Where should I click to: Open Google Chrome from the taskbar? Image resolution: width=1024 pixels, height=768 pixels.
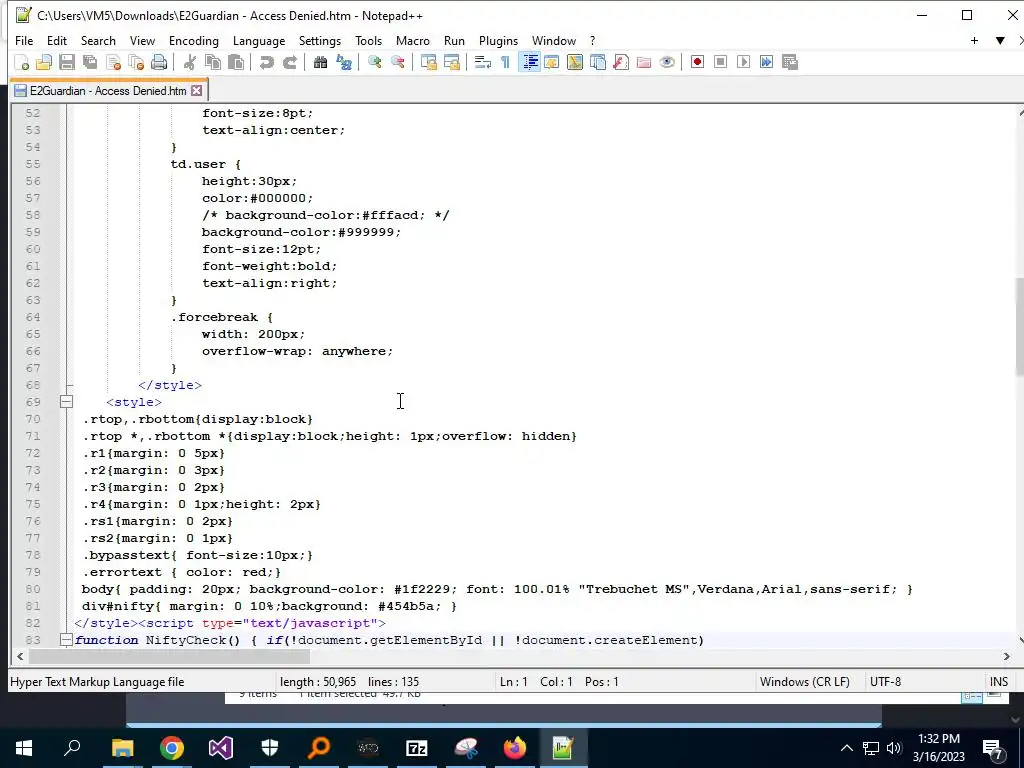[172, 748]
